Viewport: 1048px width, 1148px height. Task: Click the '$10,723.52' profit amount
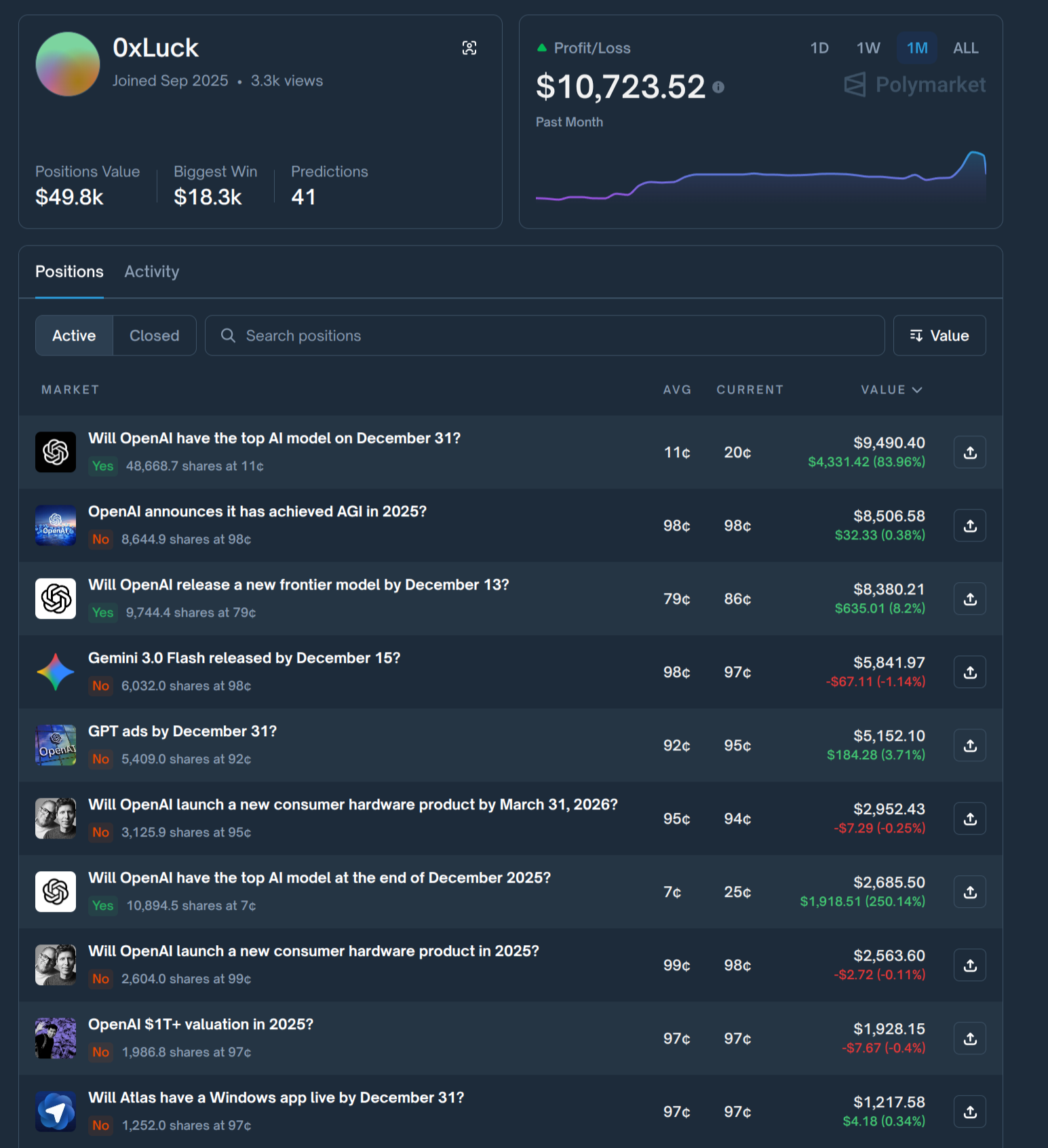tap(621, 87)
